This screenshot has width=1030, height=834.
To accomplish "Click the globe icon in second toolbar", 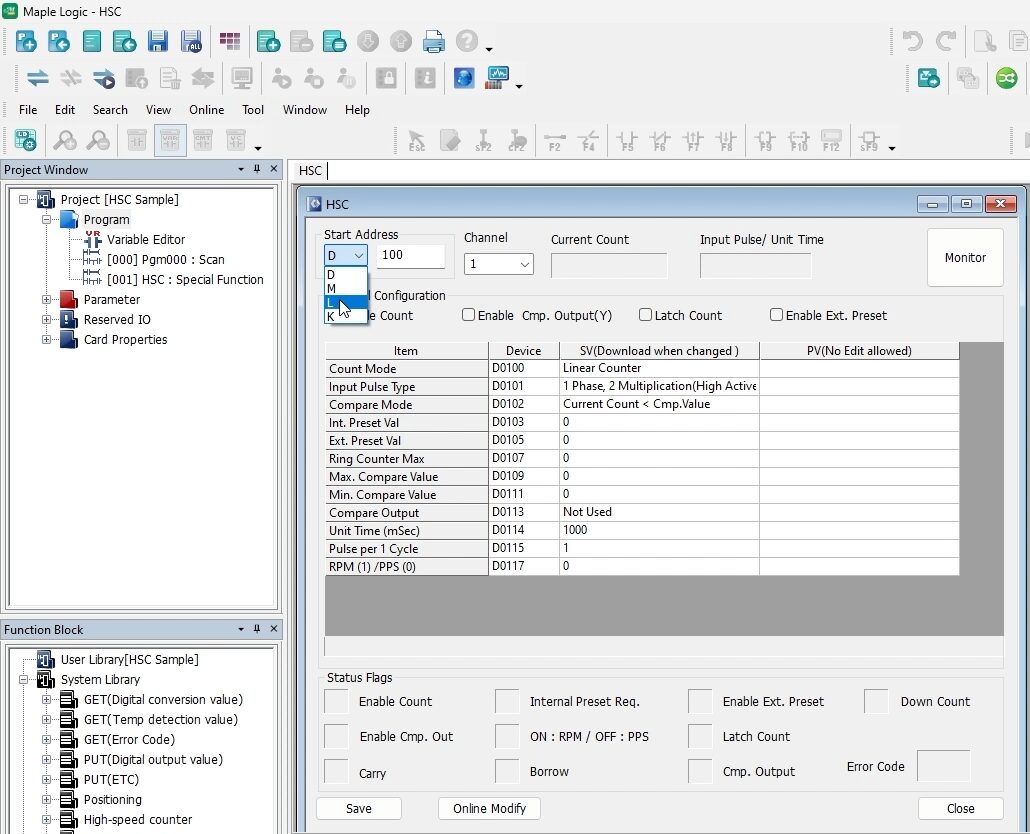I will [x=464, y=78].
